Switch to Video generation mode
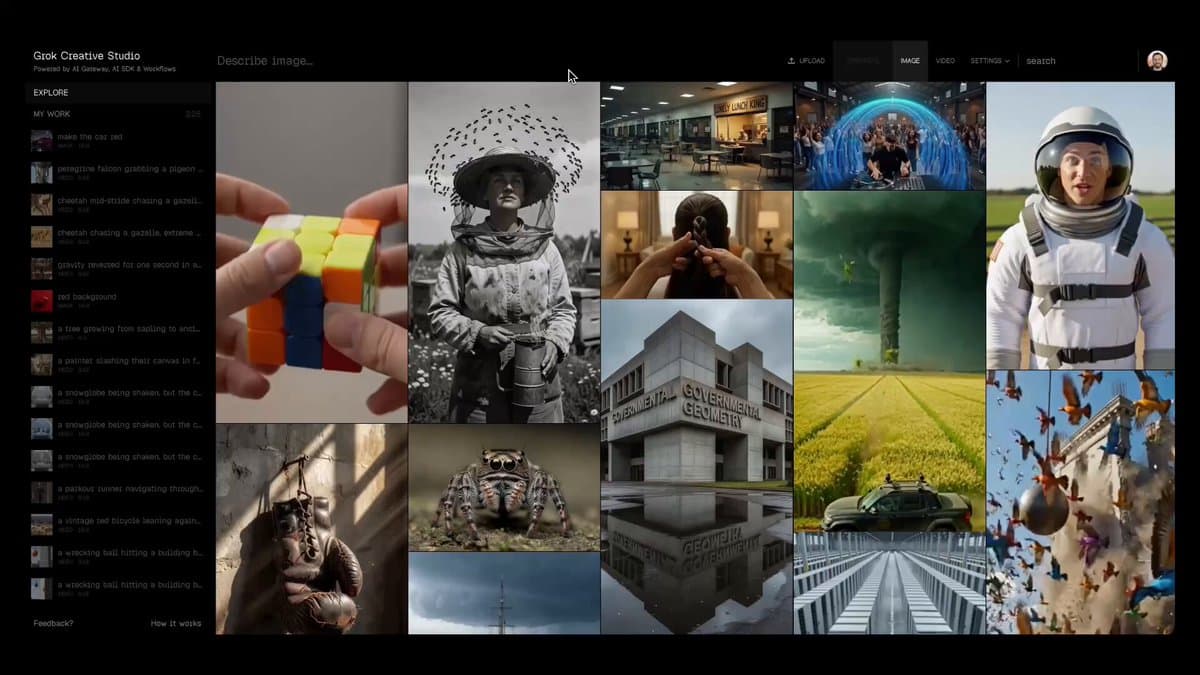 coord(945,61)
